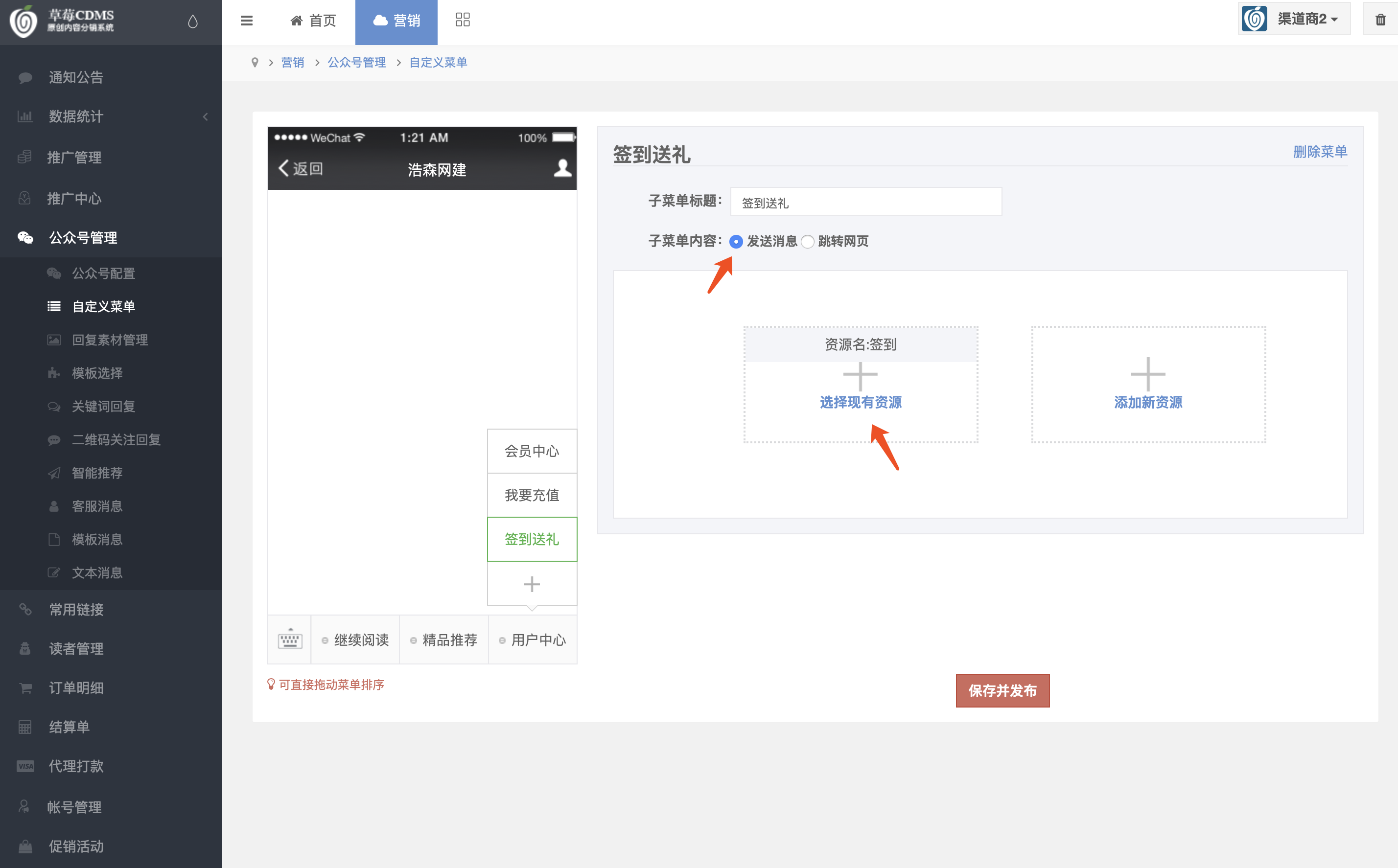The image size is (1398, 868).
Task: Open the 继续阅读 bottom menu in preview
Action: [355, 640]
